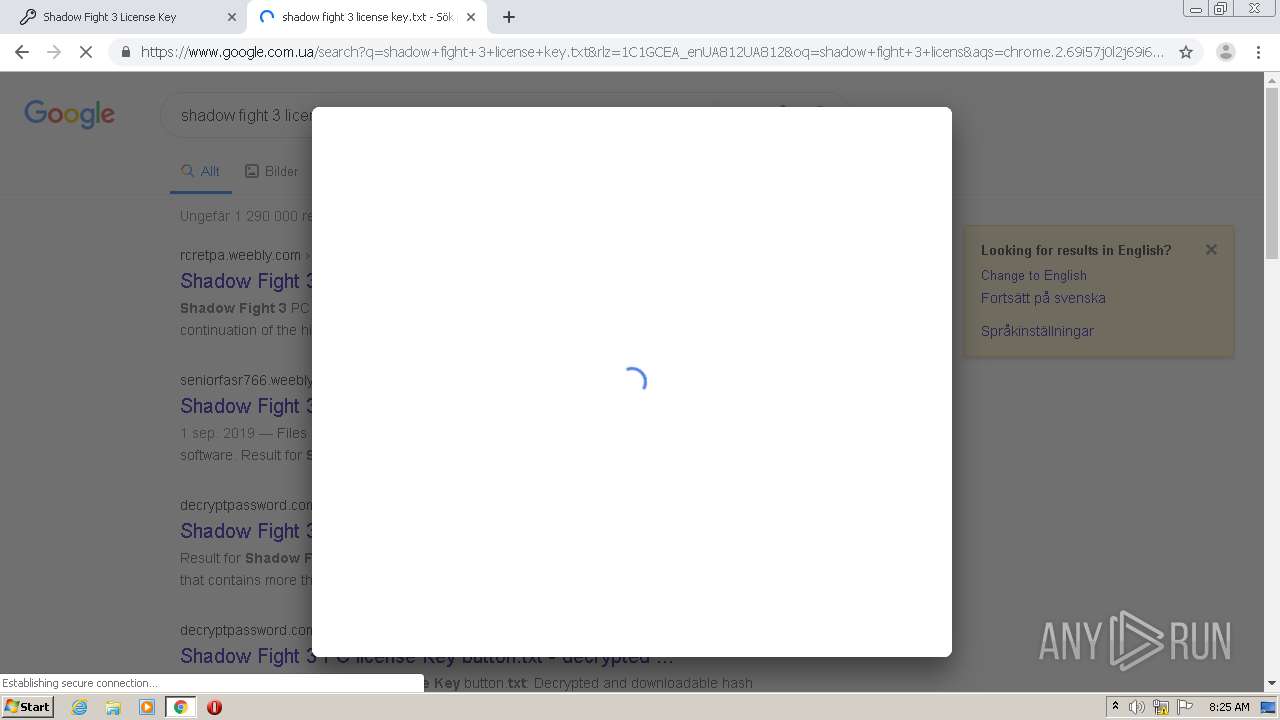Open the Shadow Fight 3 PC license Key button.txt result
The image size is (1280, 720).
429,656
